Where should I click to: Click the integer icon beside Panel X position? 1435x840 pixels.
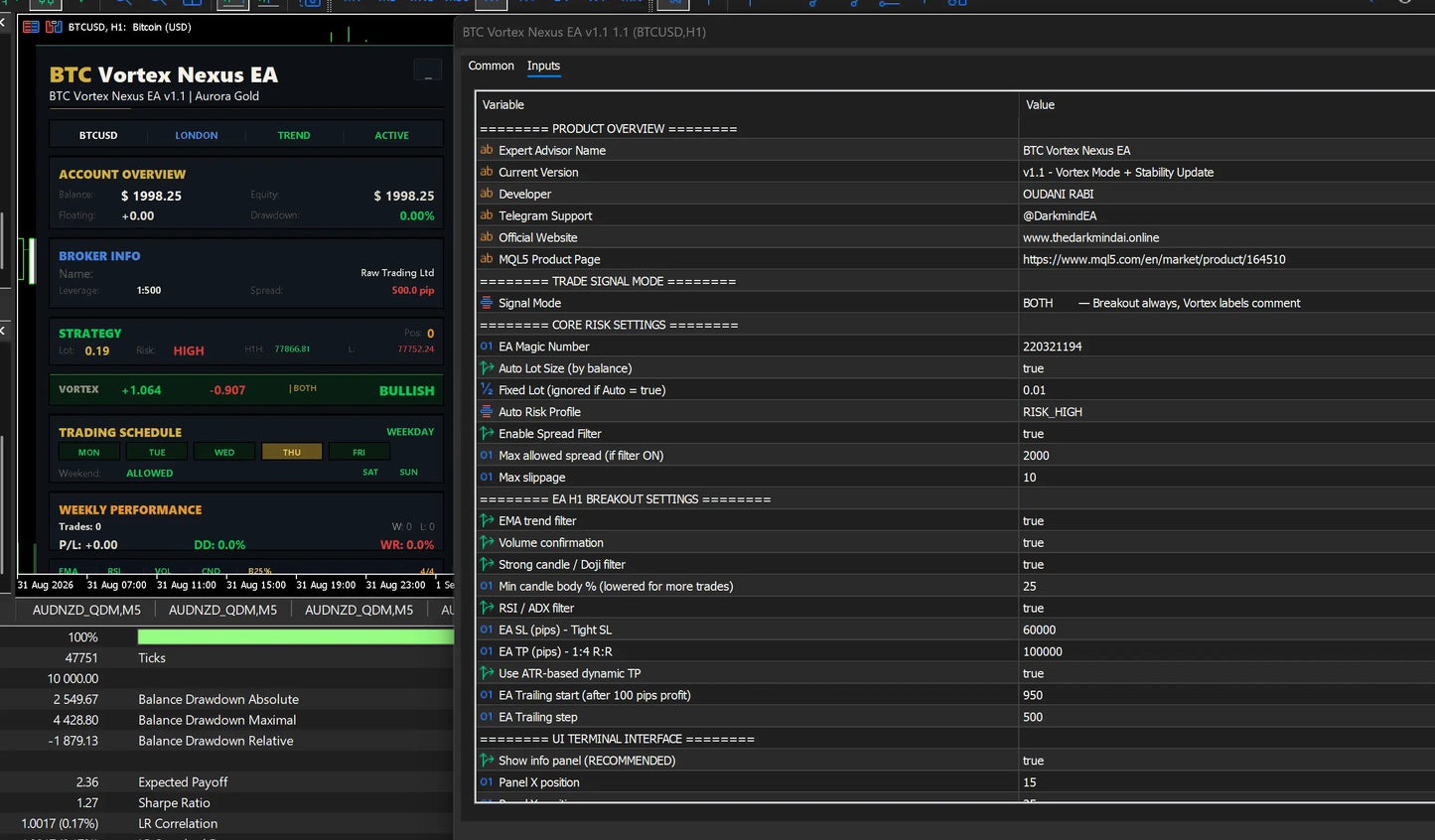[487, 782]
